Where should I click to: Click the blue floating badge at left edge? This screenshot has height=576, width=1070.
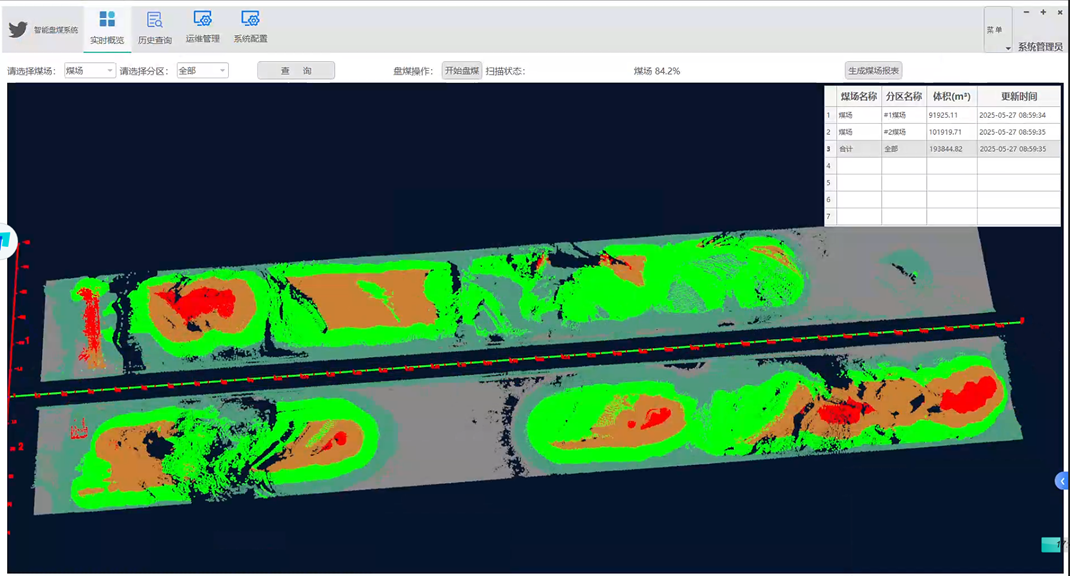tap(7, 240)
